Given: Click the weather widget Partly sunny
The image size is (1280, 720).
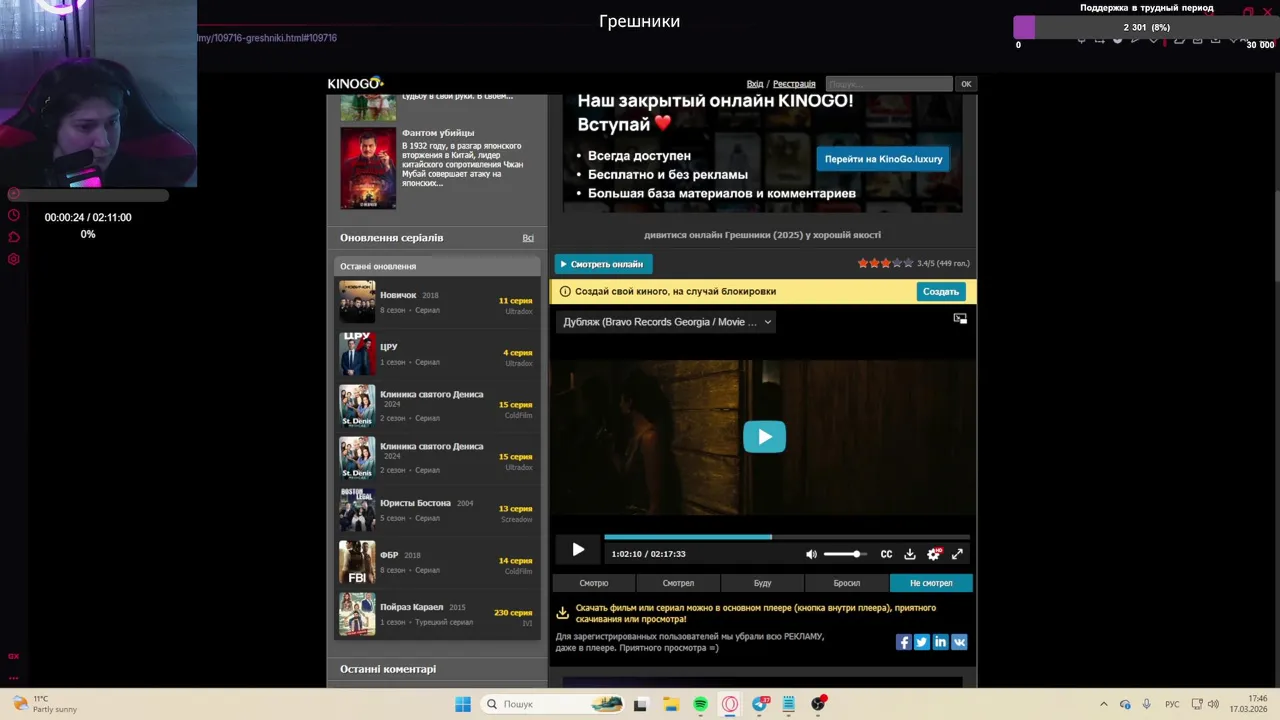Looking at the screenshot, I should pyautogui.click(x=46, y=704).
